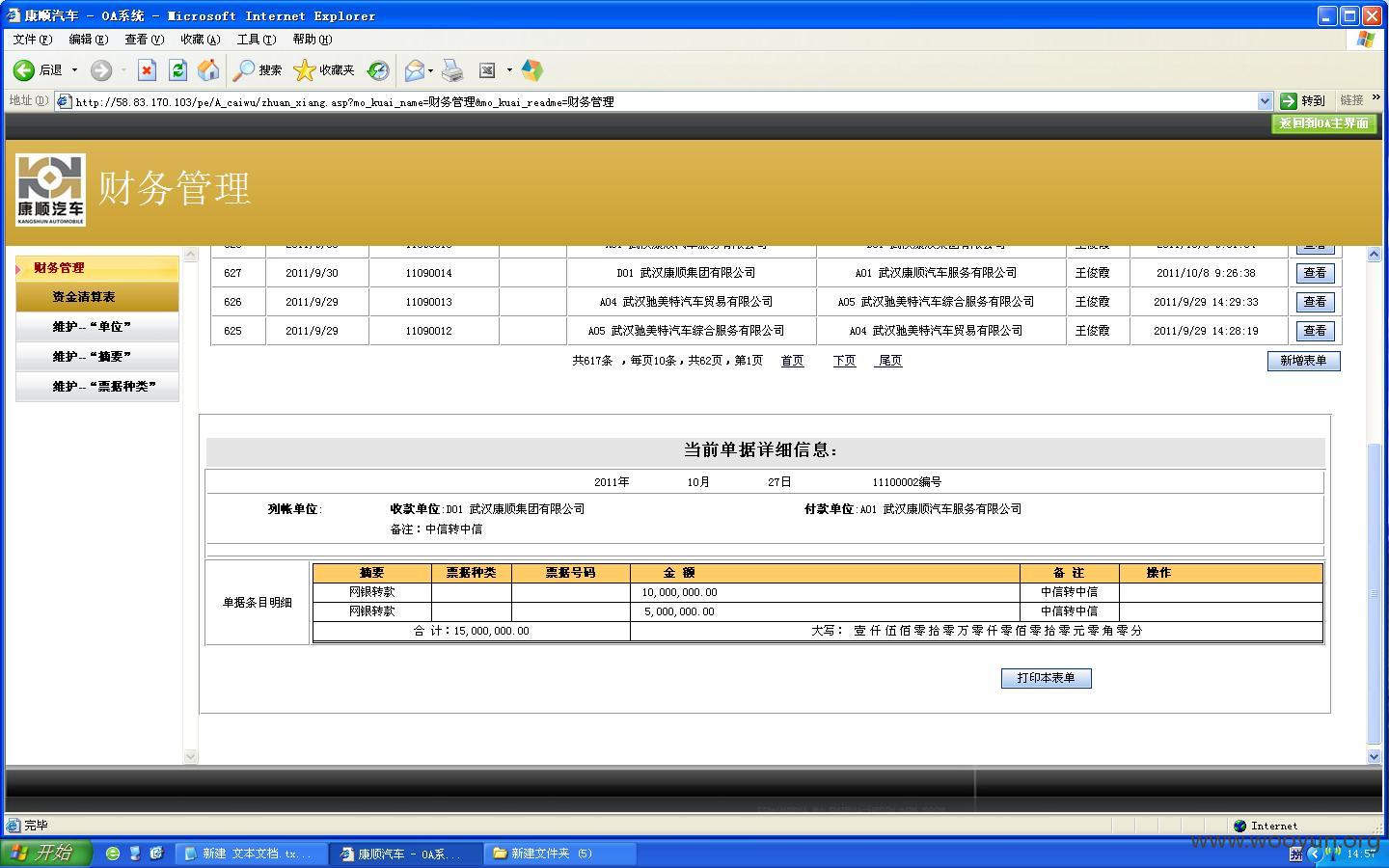Stop page loading with red X icon
The height and width of the screenshot is (868, 1389).
(x=147, y=70)
